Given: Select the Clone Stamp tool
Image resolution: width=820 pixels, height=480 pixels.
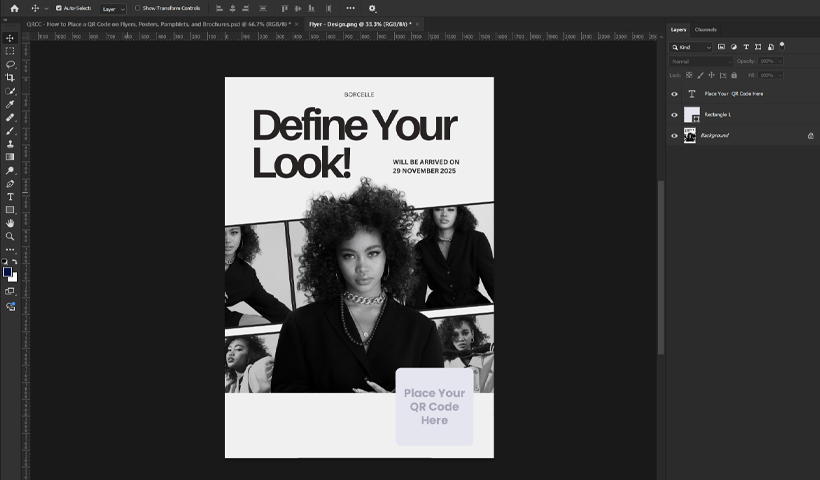Looking at the screenshot, I should 10,144.
